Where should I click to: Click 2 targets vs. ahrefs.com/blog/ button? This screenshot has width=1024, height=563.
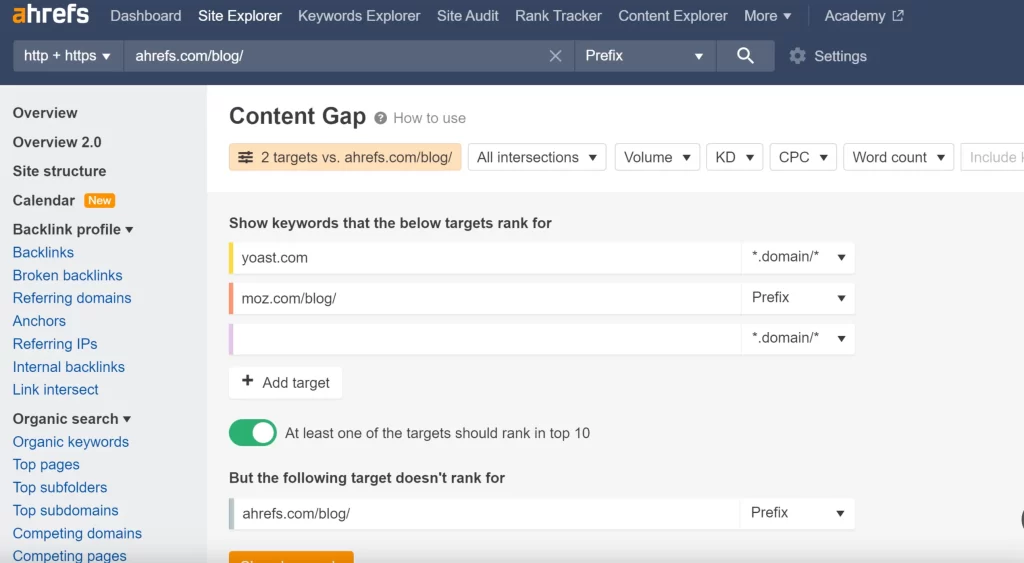tap(345, 157)
